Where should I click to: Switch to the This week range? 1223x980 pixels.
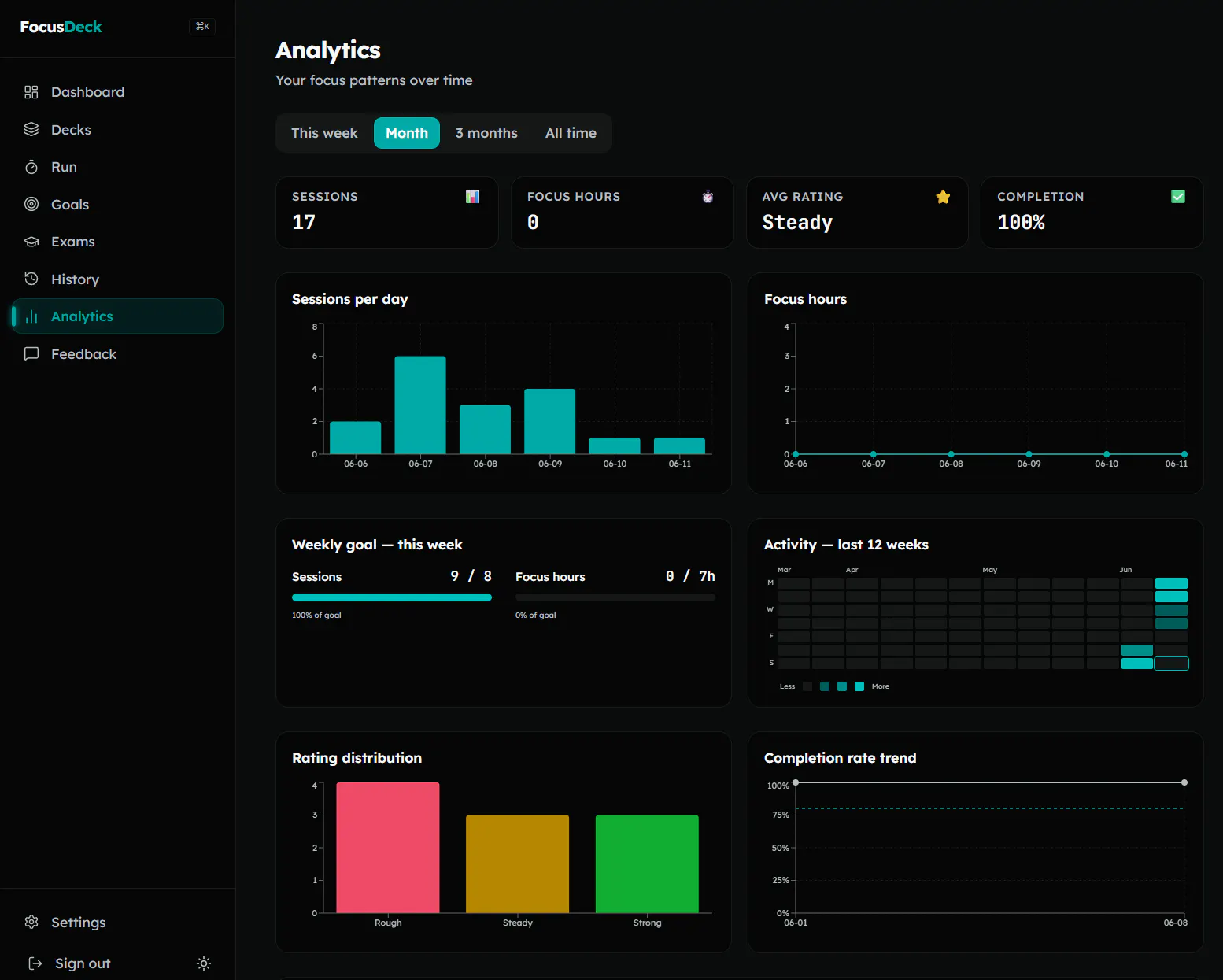click(324, 133)
